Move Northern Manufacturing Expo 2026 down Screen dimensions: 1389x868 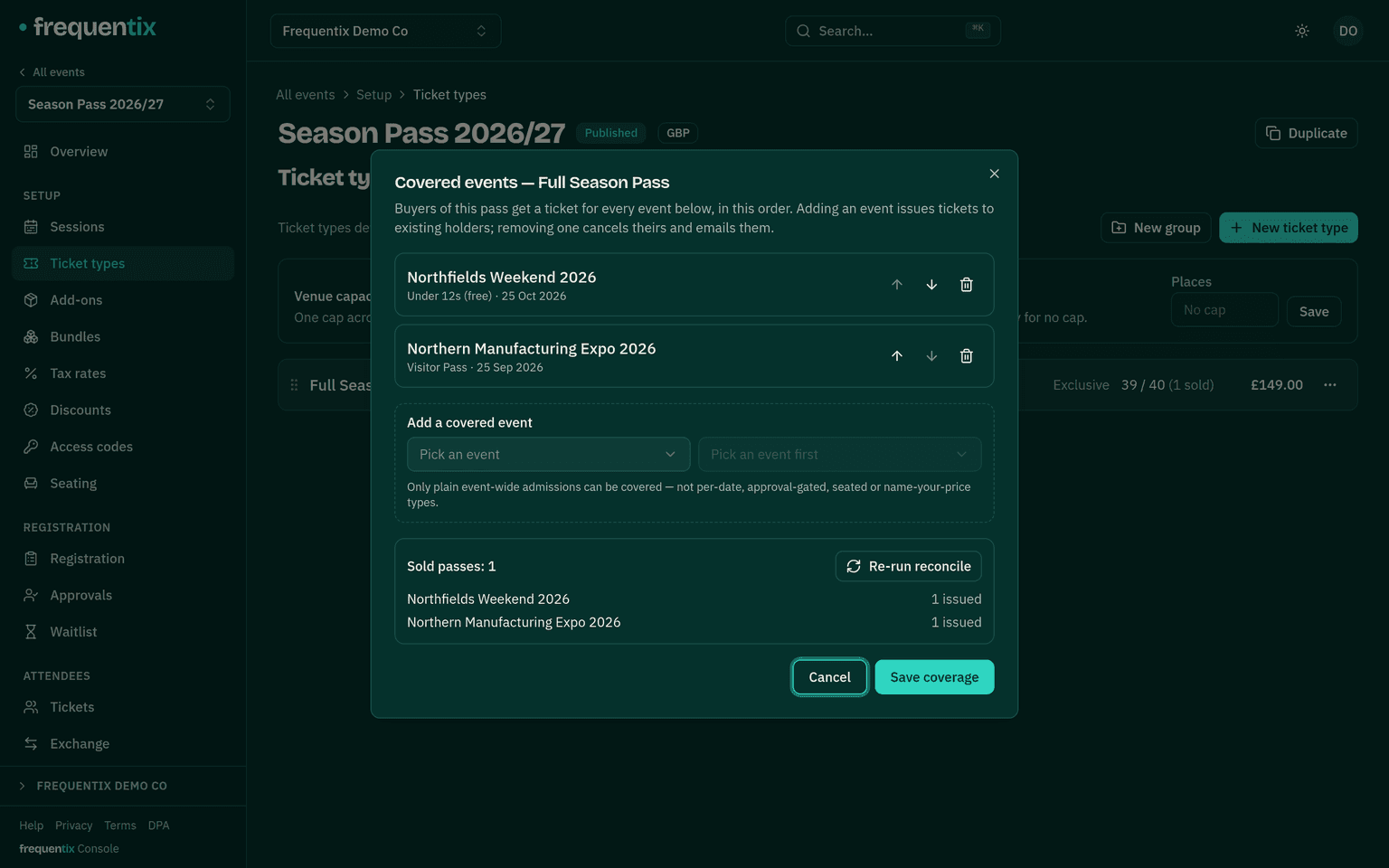pyautogui.click(x=931, y=356)
